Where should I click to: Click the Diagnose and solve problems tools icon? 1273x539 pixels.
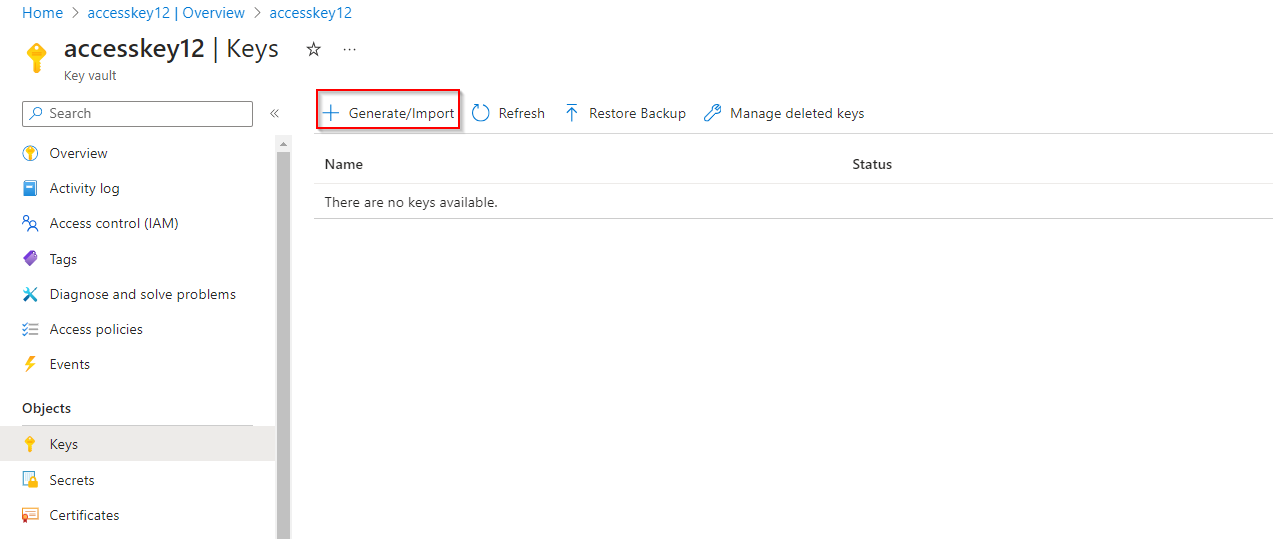[x=30, y=294]
